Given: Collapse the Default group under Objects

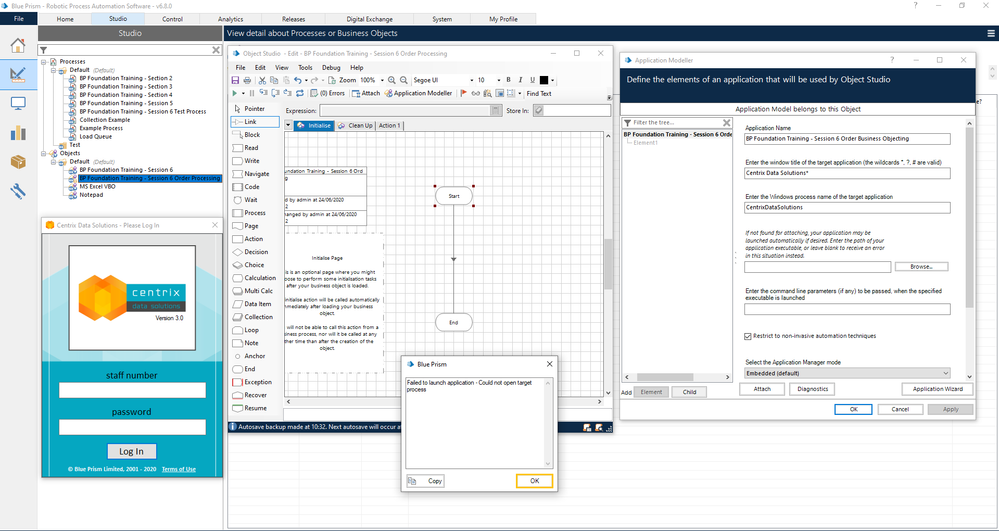Looking at the screenshot, I should coord(54,161).
